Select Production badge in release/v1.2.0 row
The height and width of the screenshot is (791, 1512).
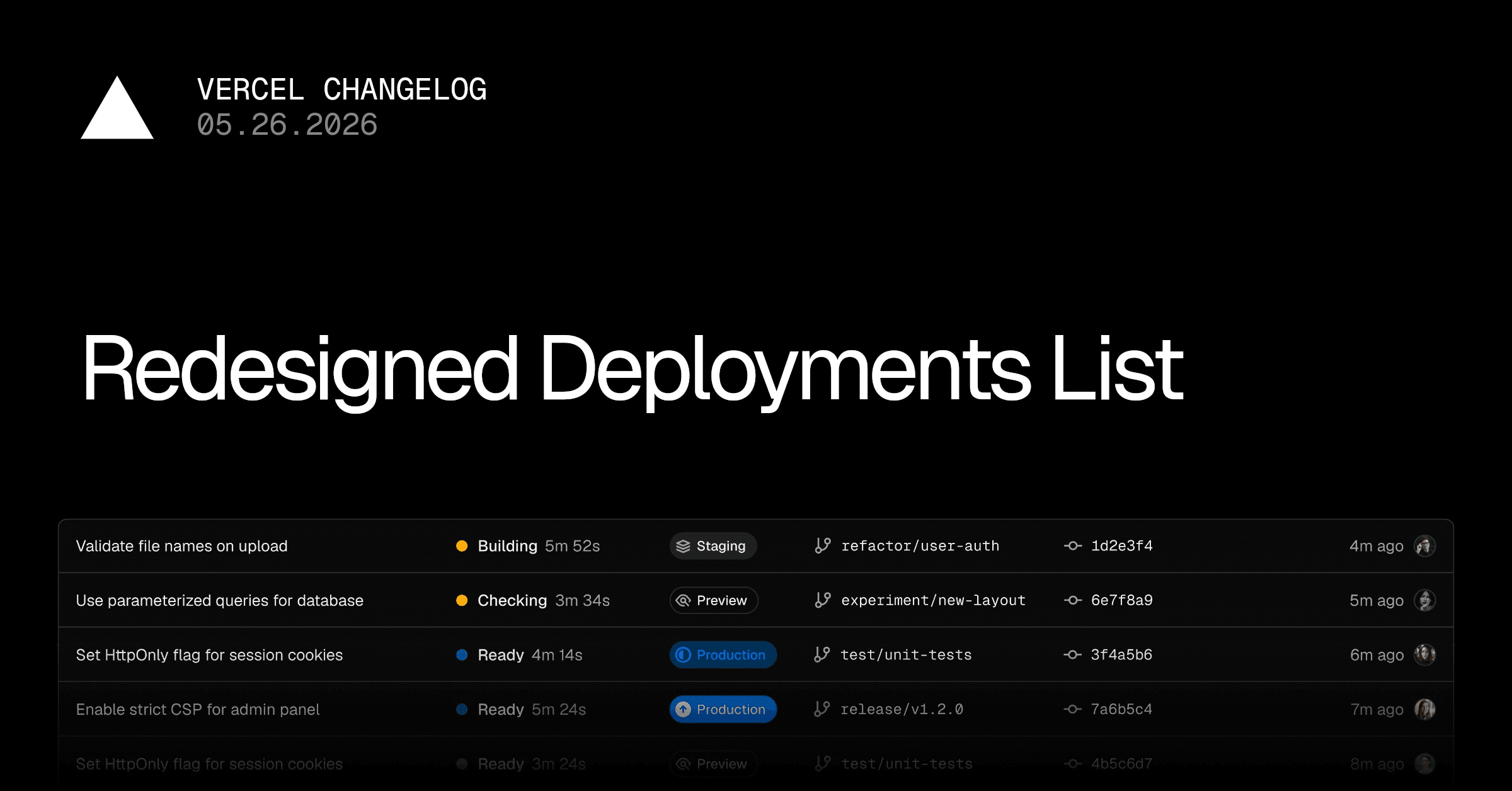(723, 709)
